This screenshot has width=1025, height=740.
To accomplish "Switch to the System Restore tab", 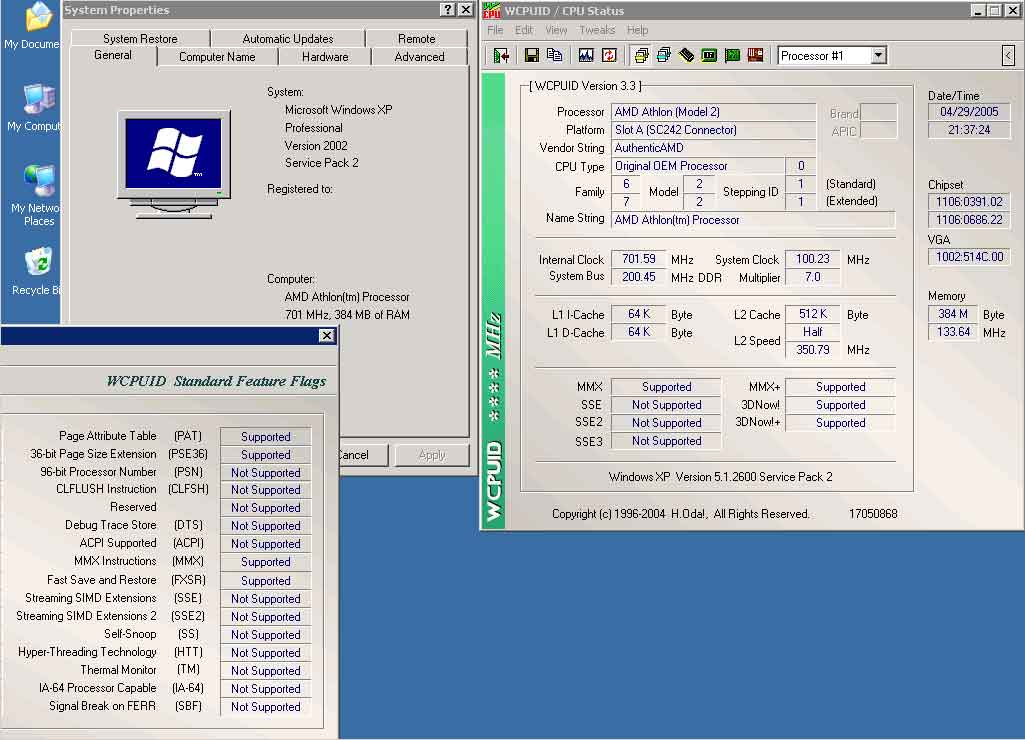I will (x=140, y=39).
